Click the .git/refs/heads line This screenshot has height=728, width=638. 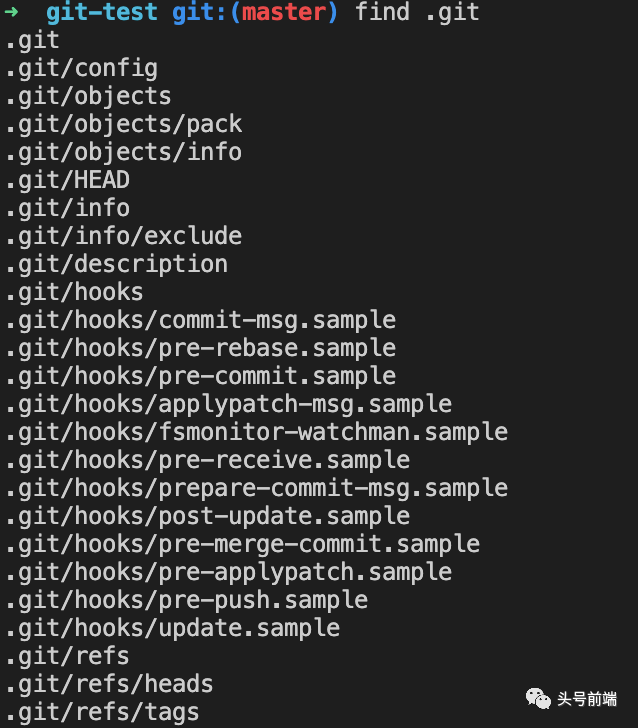tap(110, 684)
